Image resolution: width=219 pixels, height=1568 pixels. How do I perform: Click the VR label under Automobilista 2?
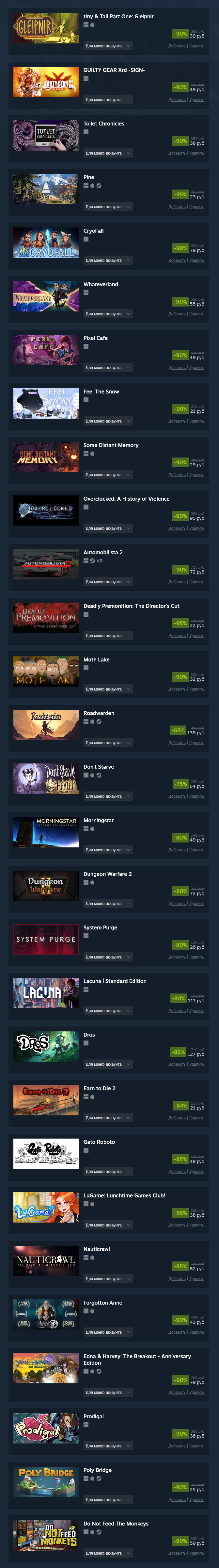100,560
